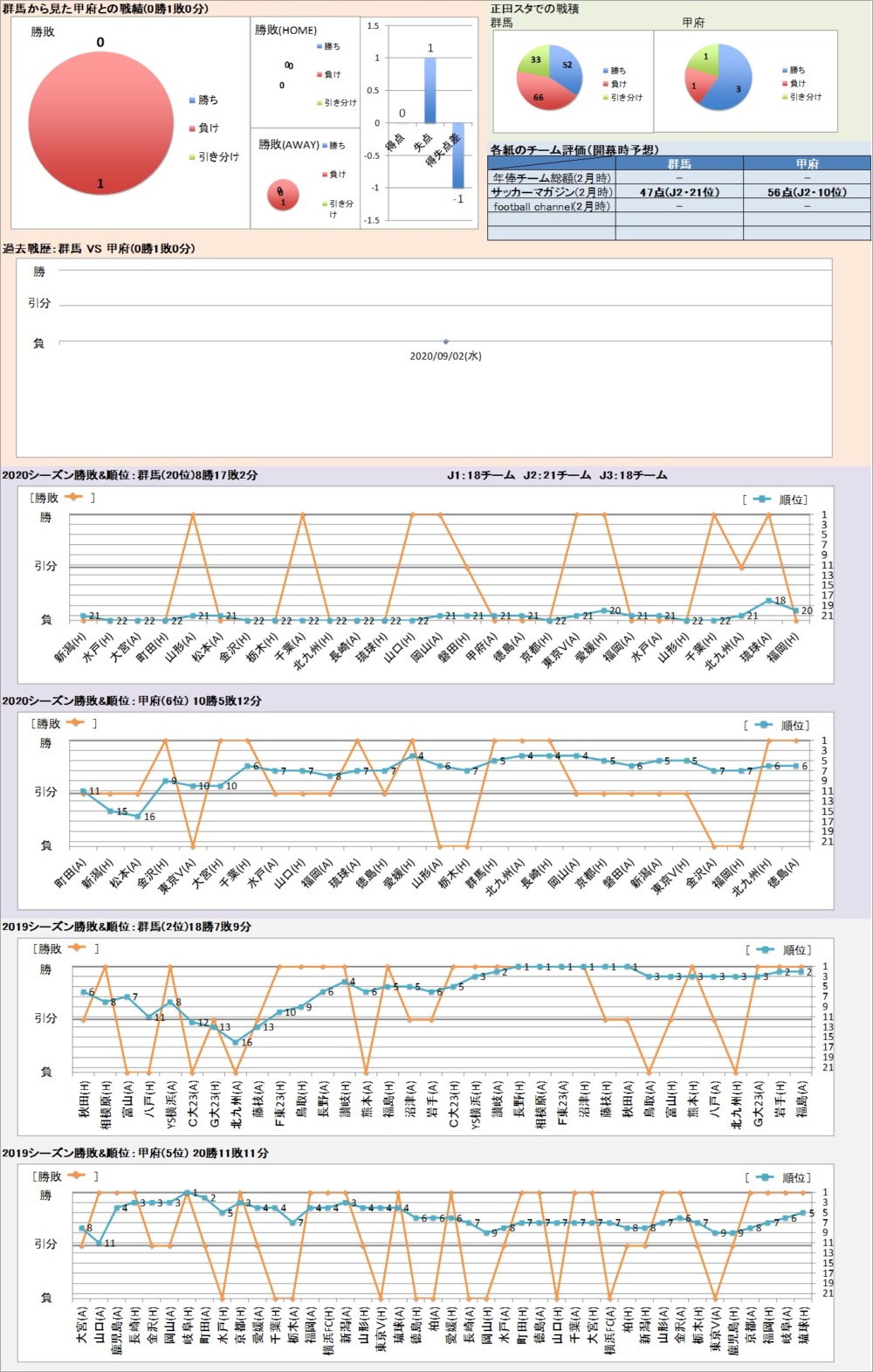Select the 47点(J2-21位) table cell
Image resolution: width=873 pixels, height=1372 pixels.
(x=679, y=192)
